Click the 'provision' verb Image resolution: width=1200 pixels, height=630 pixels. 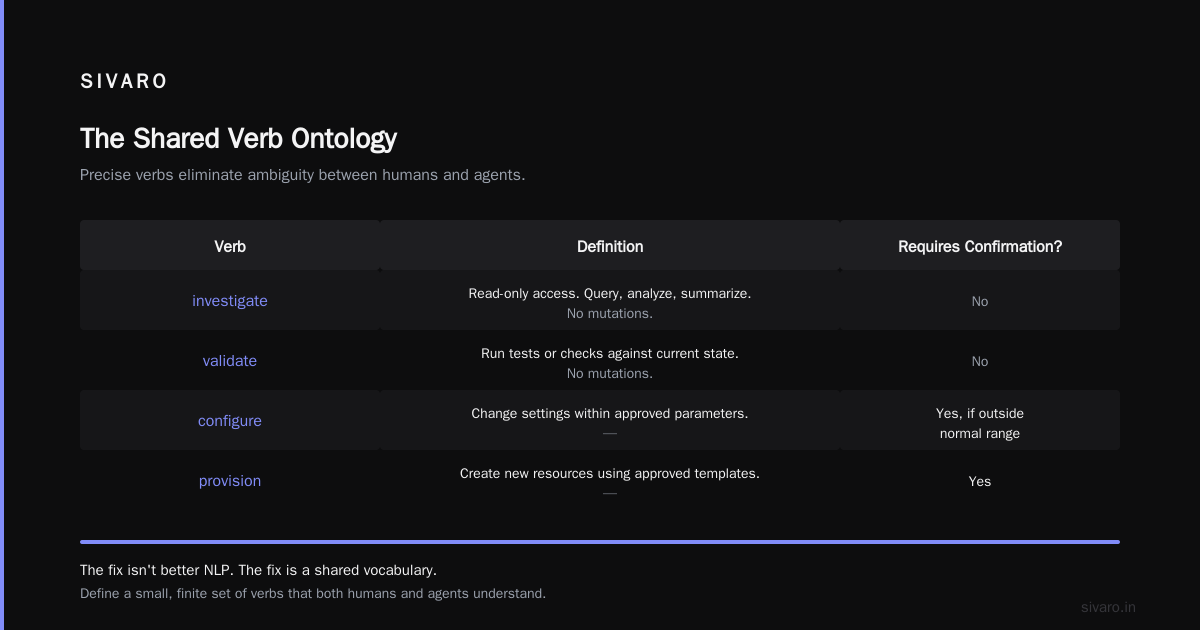tap(230, 481)
